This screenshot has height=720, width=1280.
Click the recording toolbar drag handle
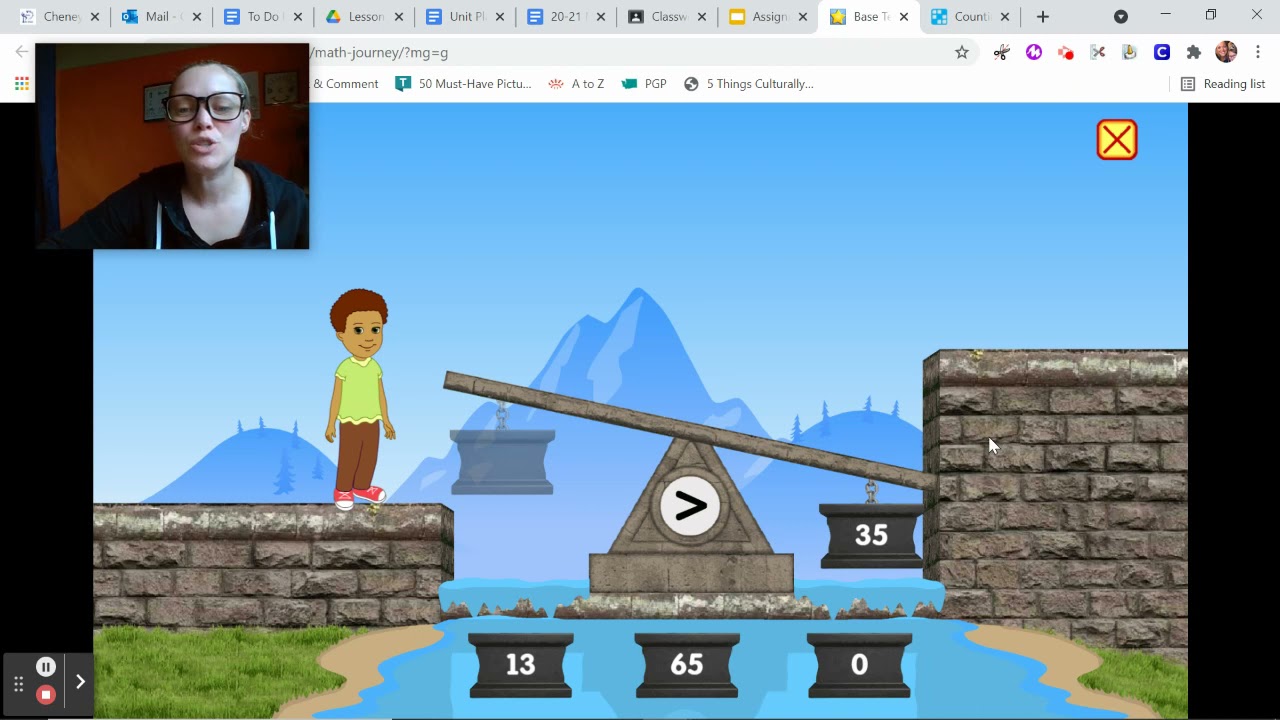(18, 684)
